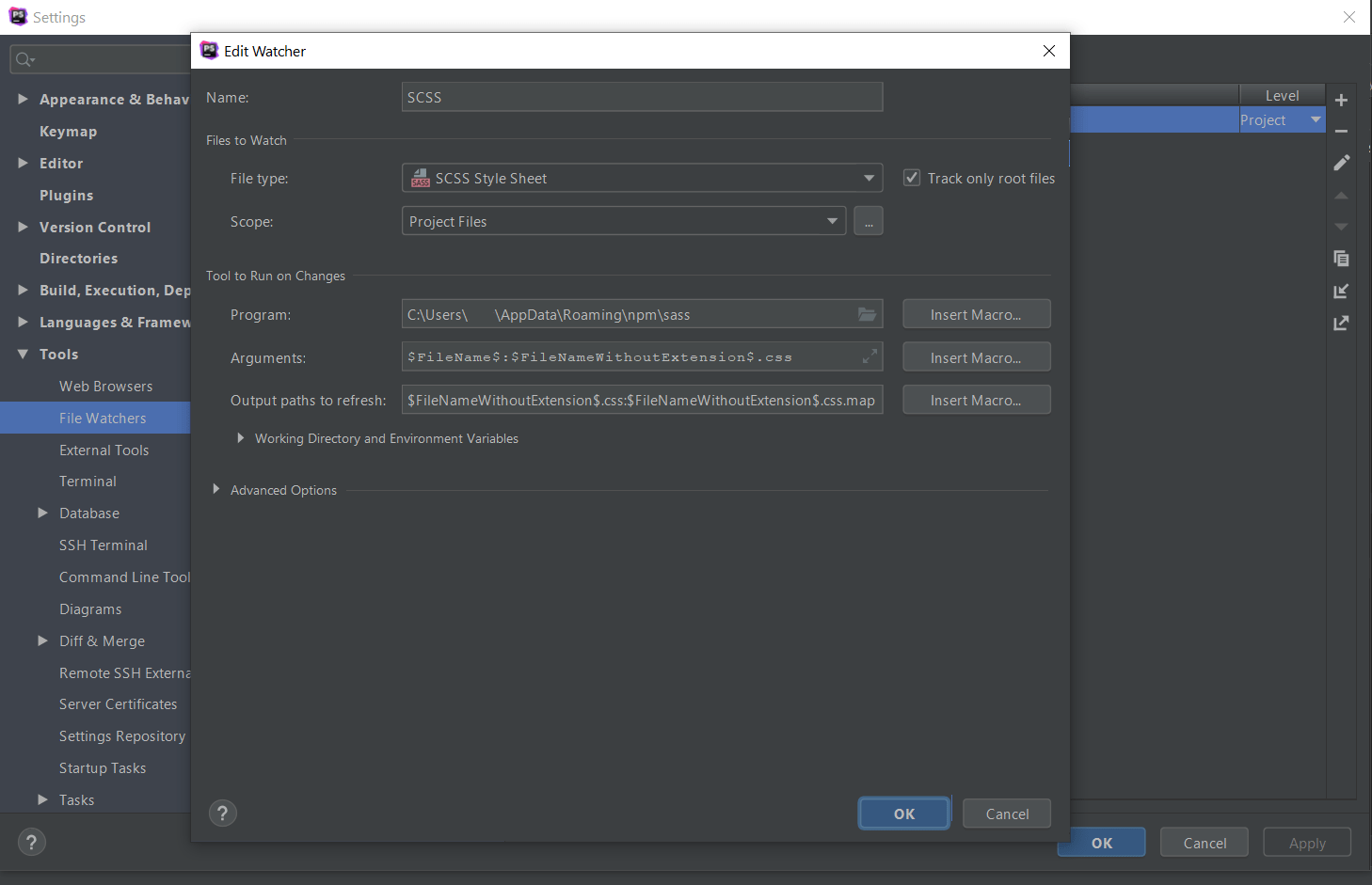Click the scope ellipsis browse button
1372x885 pixels.
click(868, 221)
